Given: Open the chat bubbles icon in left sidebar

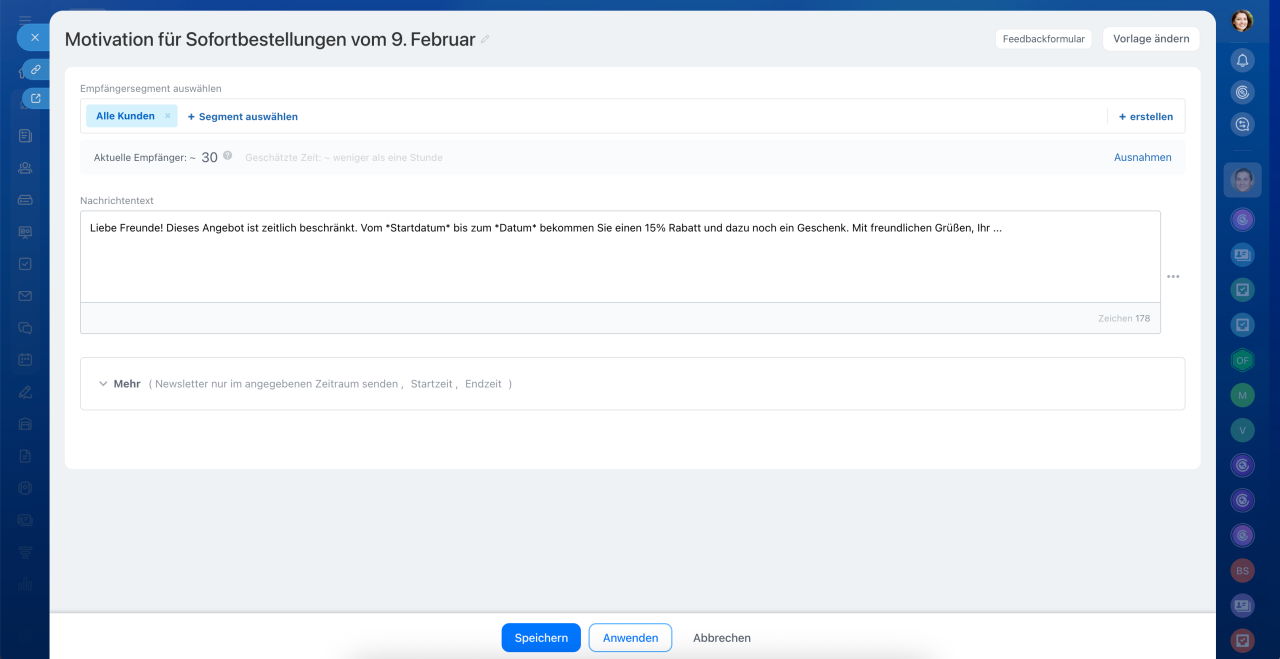Looking at the screenshot, I should [x=25, y=327].
